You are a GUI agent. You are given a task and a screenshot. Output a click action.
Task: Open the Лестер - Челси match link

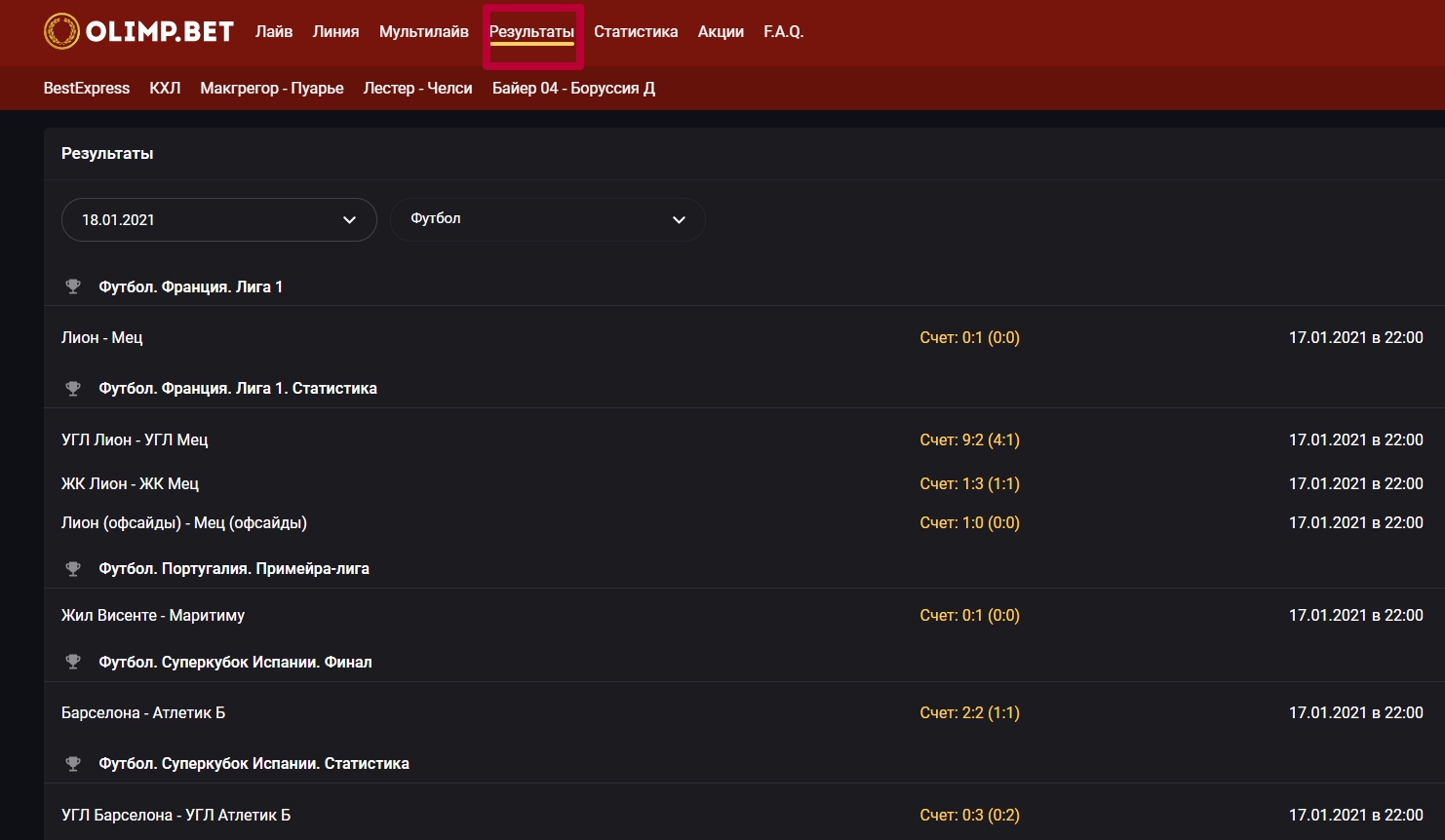point(417,88)
